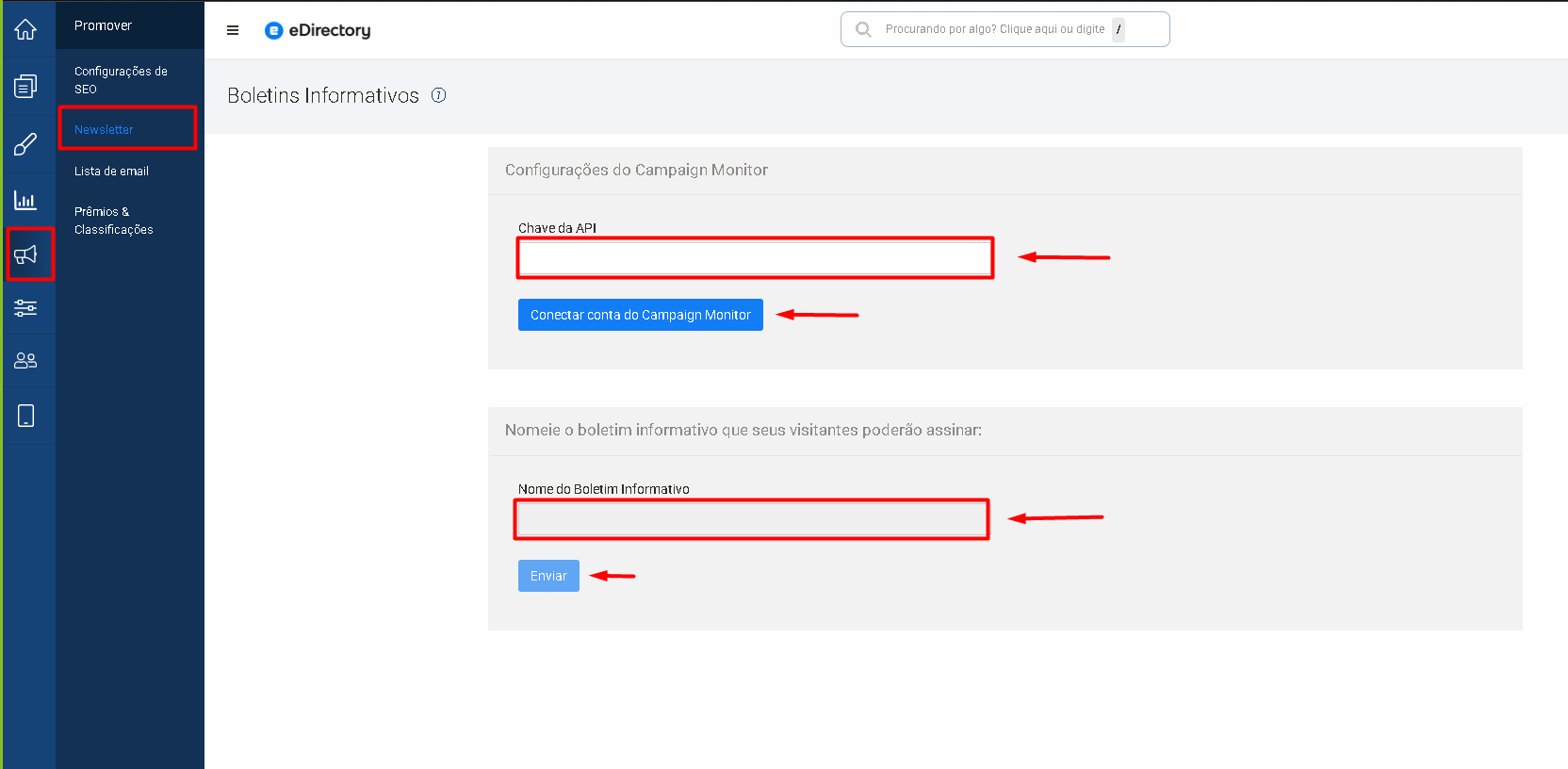The image size is (1568, 769).
Task: Click the Chave da API label
Action: 557,228
